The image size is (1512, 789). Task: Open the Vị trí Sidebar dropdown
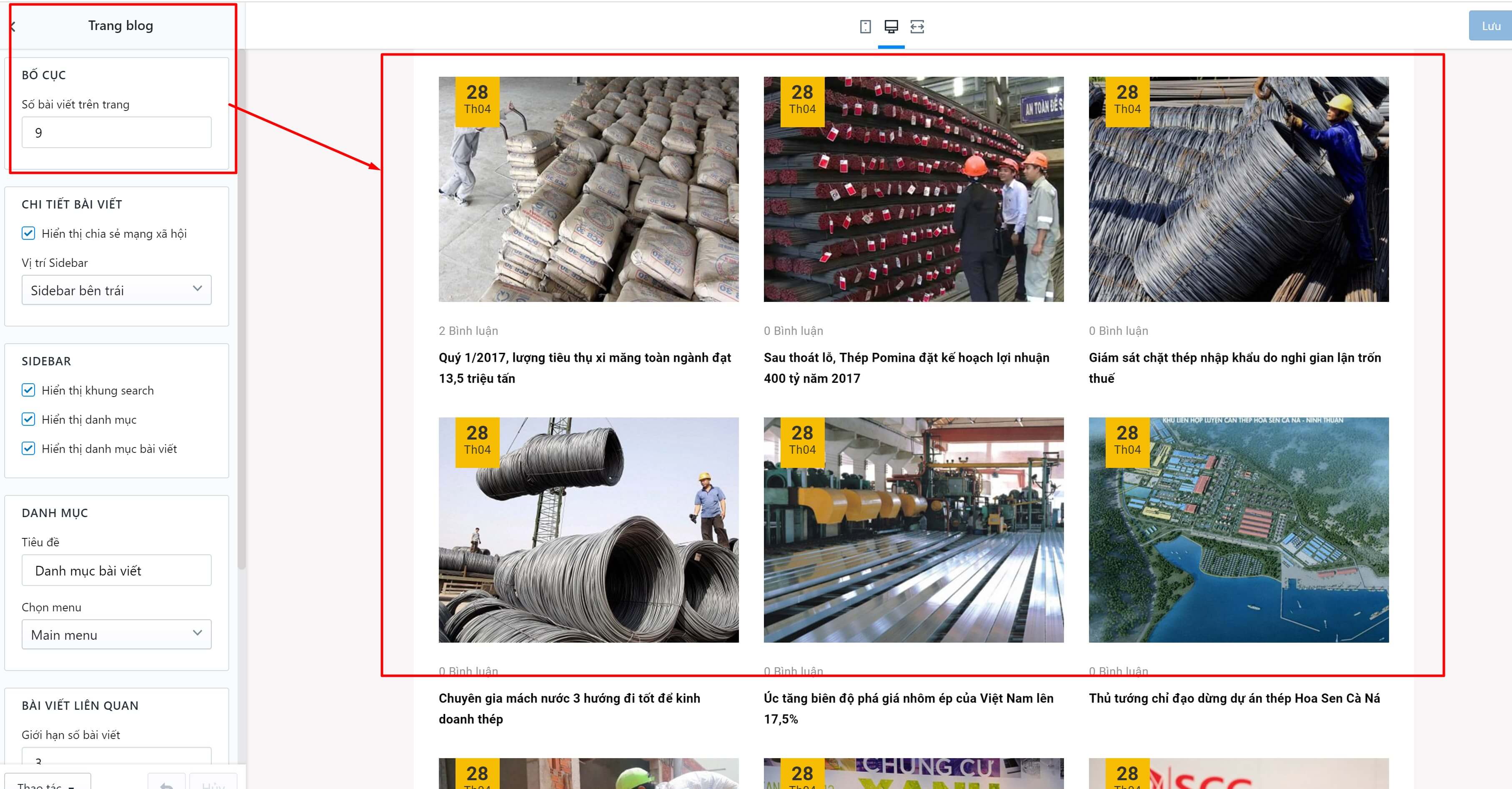[x=116, y=290]
